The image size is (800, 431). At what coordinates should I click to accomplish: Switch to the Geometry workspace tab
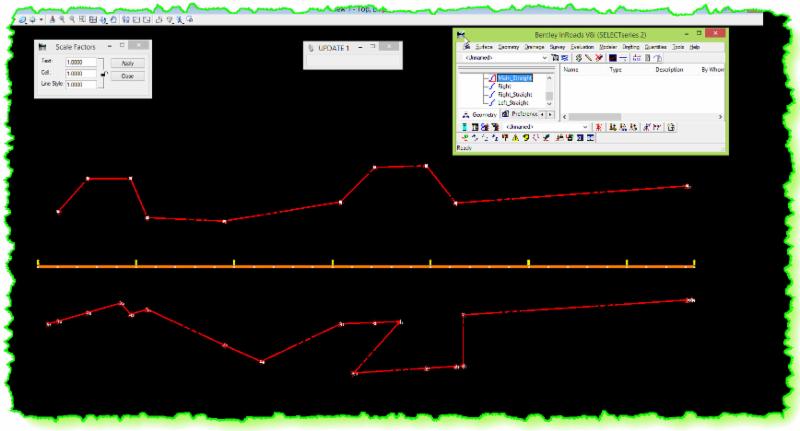(479, 115)
